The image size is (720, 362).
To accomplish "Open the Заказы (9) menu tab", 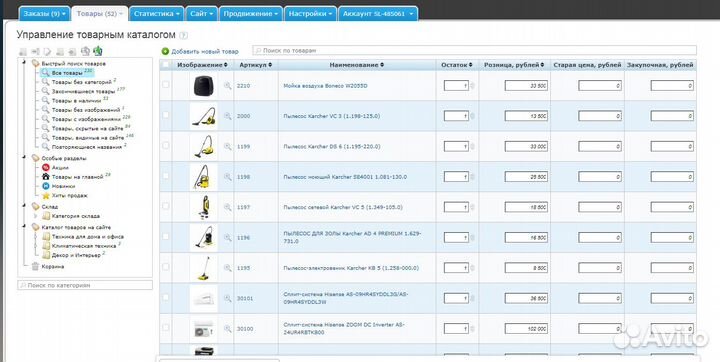I will click(x=45, y=14).
